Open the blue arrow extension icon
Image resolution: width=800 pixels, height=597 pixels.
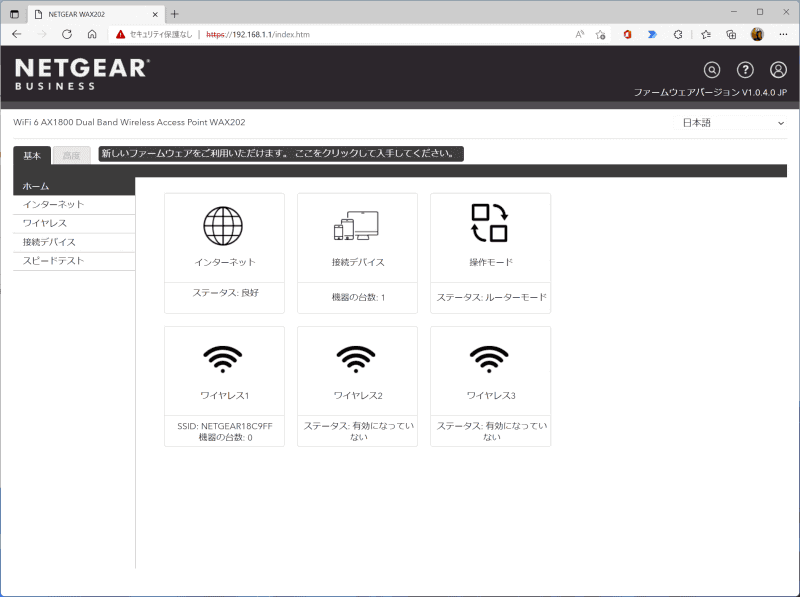tap(652, 34)
